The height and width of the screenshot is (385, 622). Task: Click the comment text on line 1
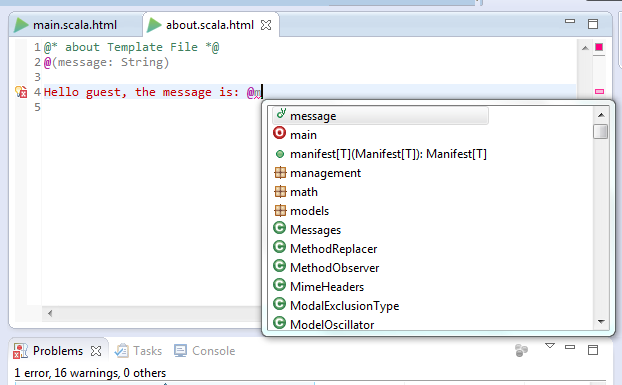click(x=131, y=47)
